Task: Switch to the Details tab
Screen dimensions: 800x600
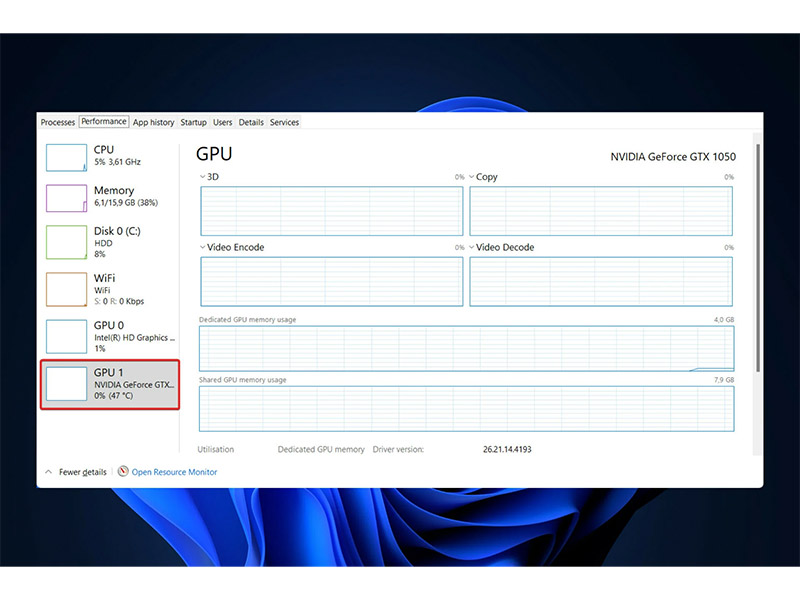Action: click(251, 122)
